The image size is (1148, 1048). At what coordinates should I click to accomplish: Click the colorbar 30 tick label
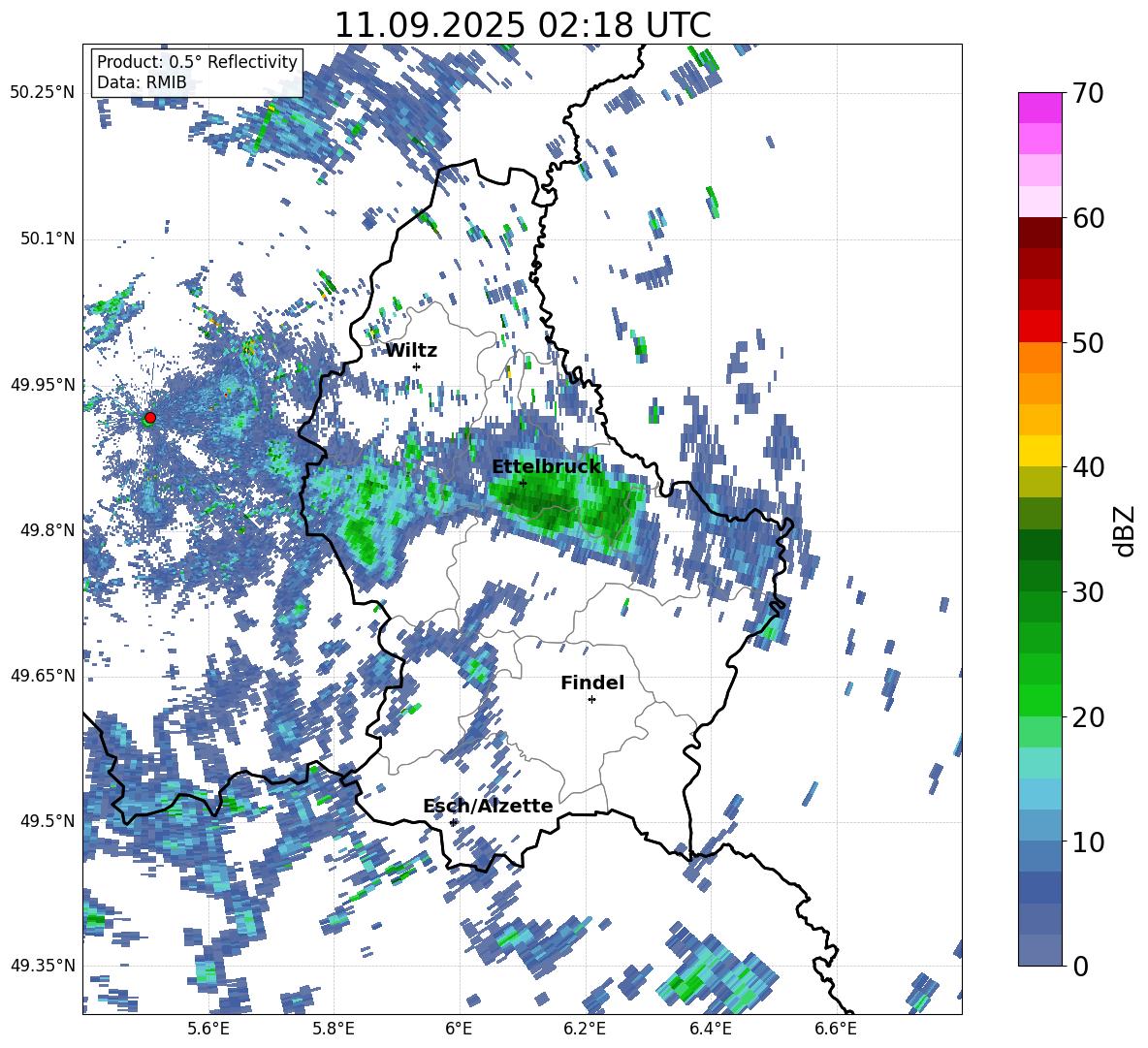pos(1088,592)
